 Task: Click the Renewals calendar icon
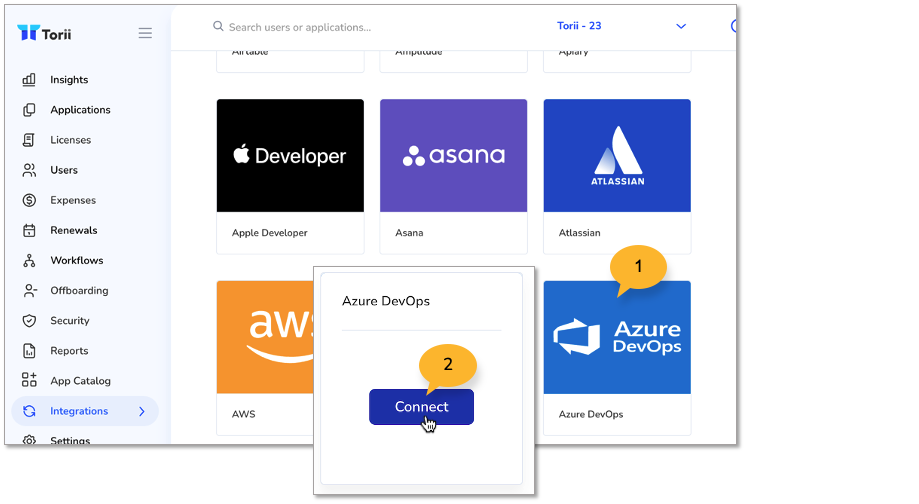[x=29, y=230]
